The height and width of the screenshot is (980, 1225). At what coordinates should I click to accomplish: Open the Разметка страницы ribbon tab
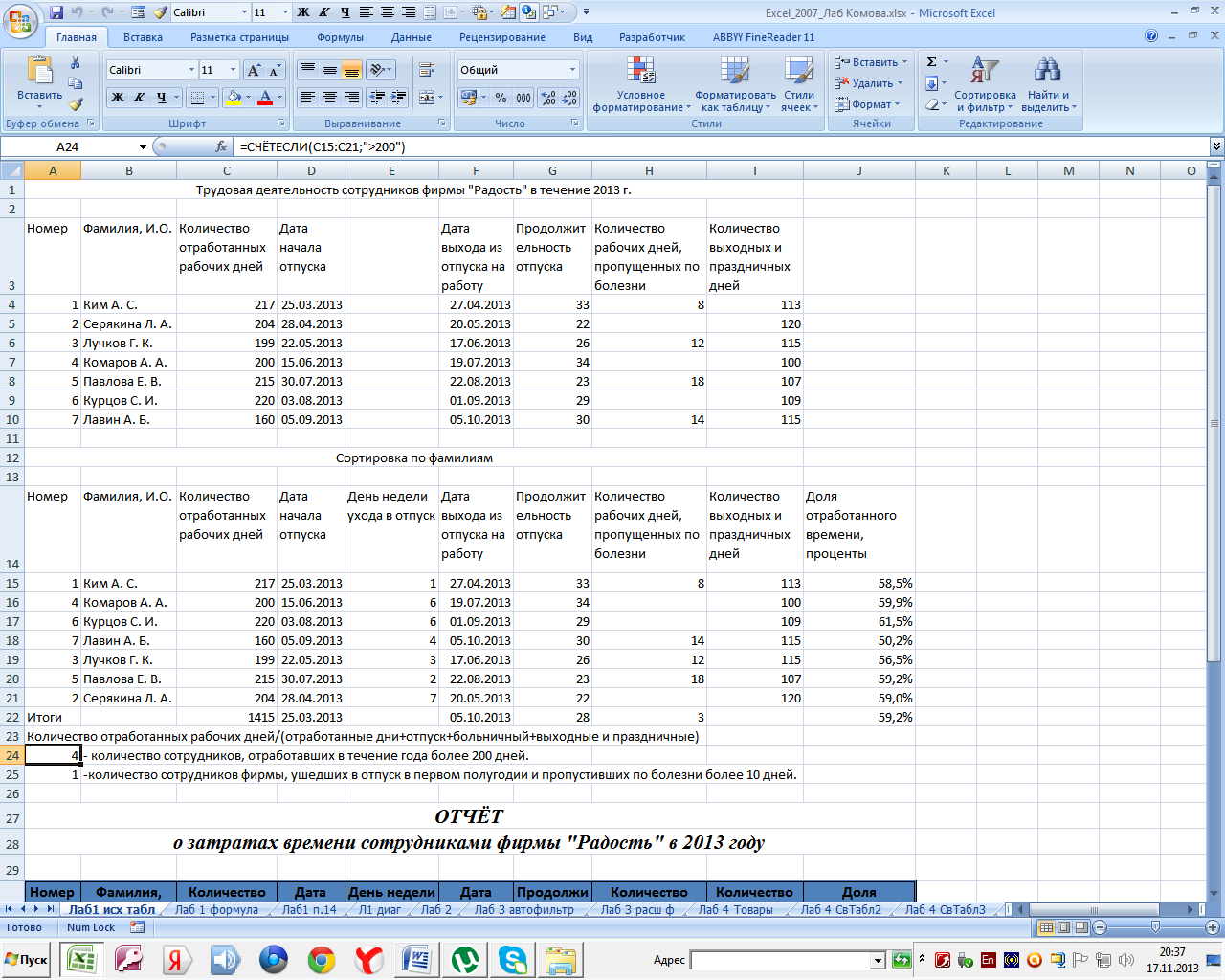pos(239,37)
